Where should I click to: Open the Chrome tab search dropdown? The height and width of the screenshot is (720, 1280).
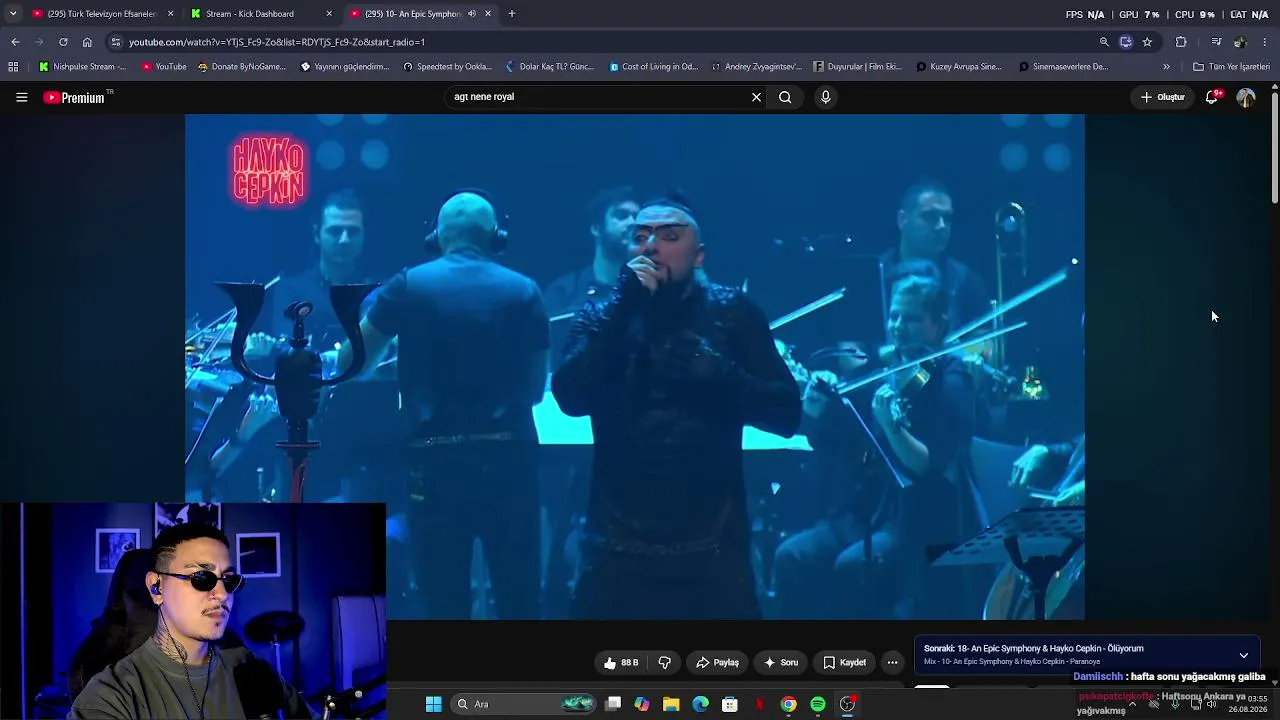pos(13,14)
